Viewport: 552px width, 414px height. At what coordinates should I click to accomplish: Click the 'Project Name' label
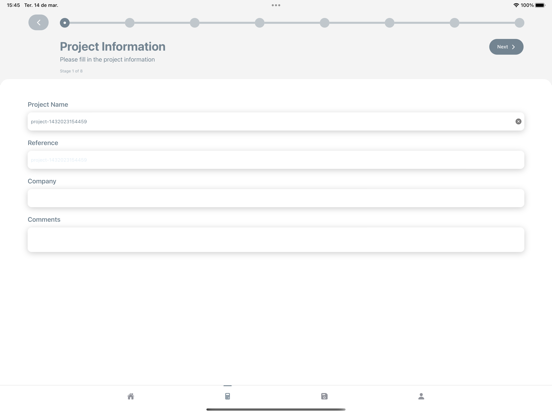point(48,105)
